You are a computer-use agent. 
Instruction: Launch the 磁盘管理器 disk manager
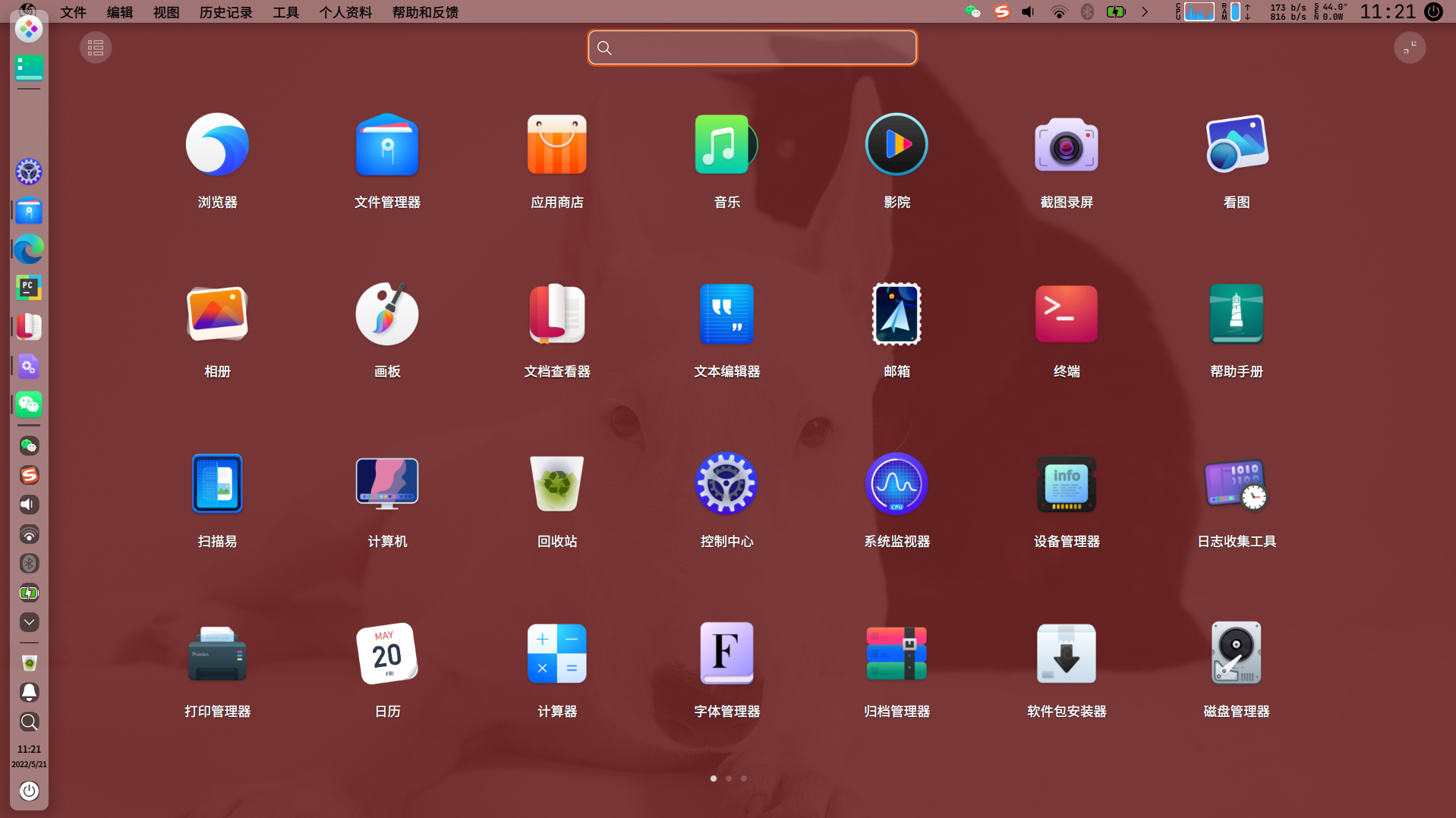tap(1237, 653)
